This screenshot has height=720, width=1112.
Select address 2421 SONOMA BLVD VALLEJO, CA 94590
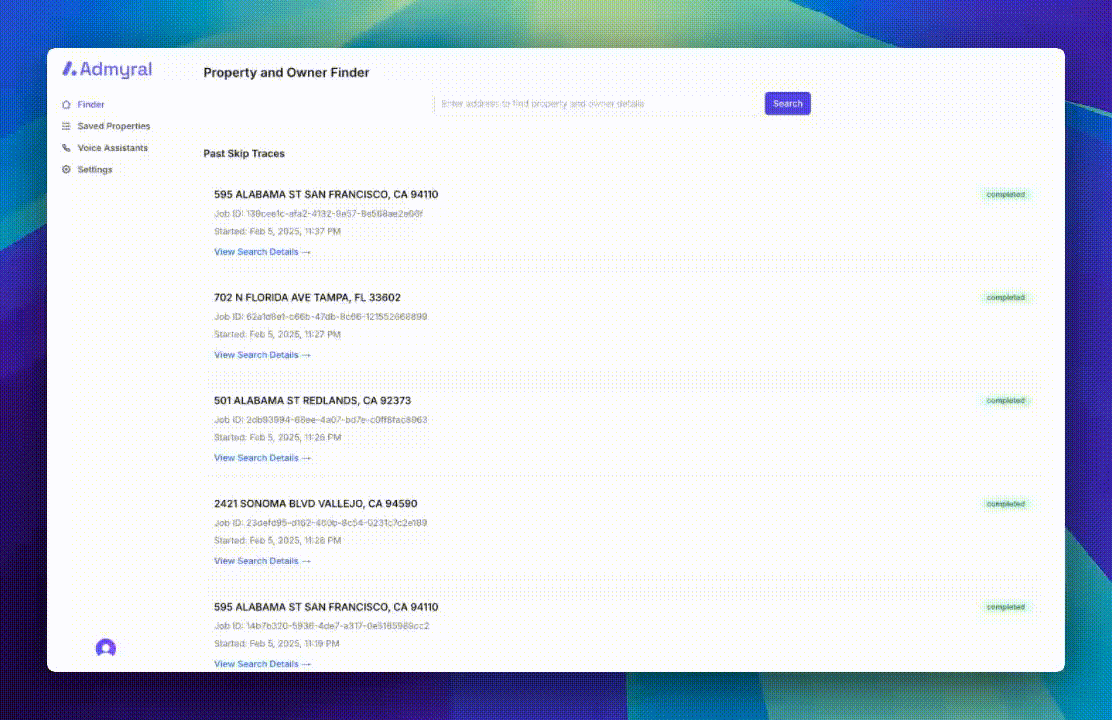(316, 504)
